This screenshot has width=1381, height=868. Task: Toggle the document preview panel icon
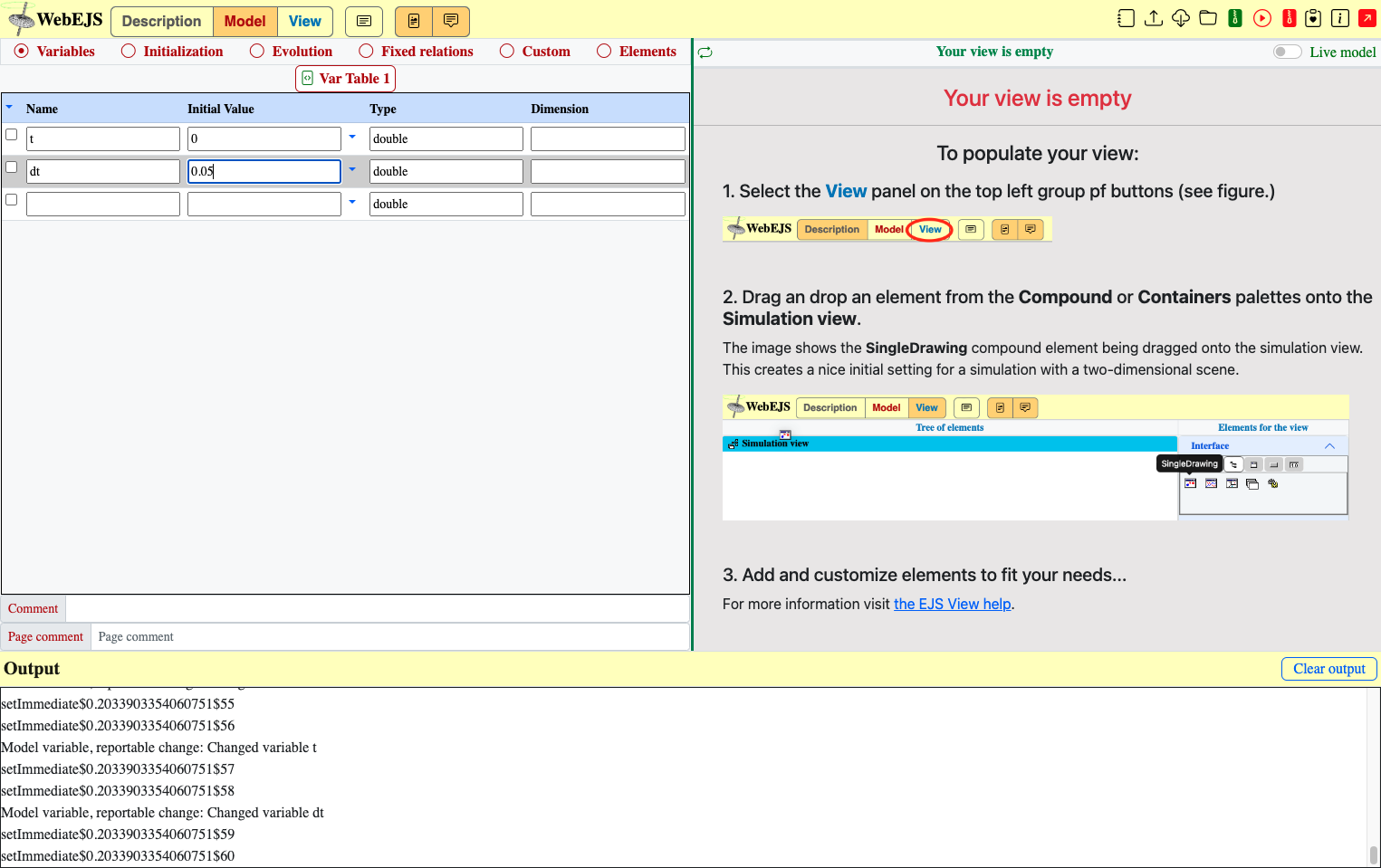tap(414, 21)
